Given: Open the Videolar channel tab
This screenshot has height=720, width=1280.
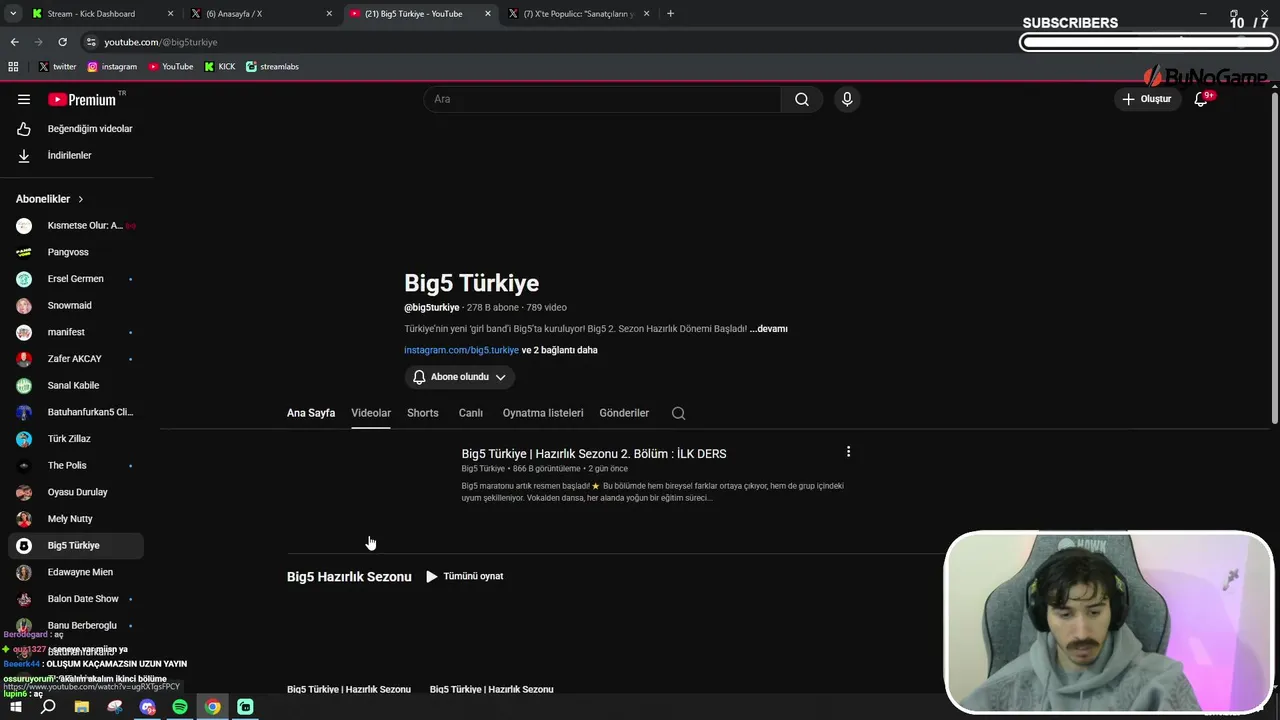Looking at the screenshot, I should click(x=371, y=413).
